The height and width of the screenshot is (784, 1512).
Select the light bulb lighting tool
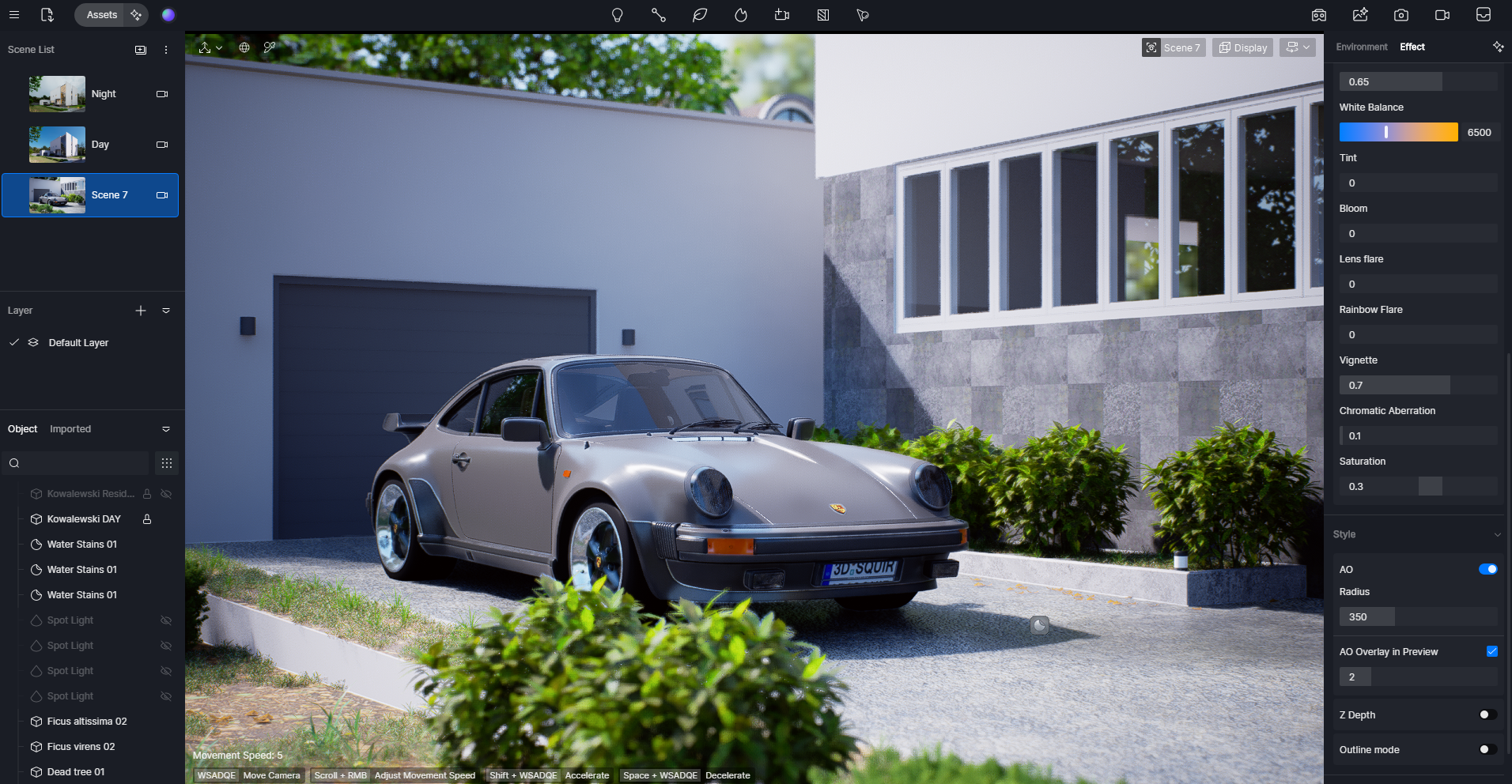(618, 15)
